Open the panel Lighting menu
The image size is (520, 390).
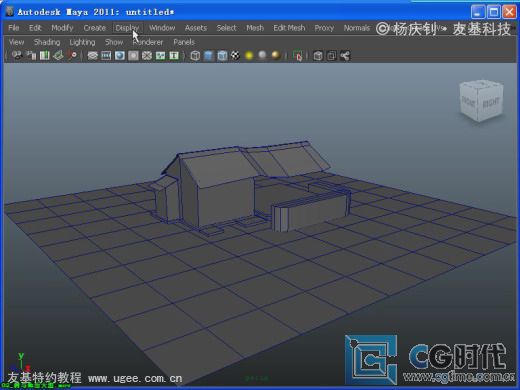82,42
